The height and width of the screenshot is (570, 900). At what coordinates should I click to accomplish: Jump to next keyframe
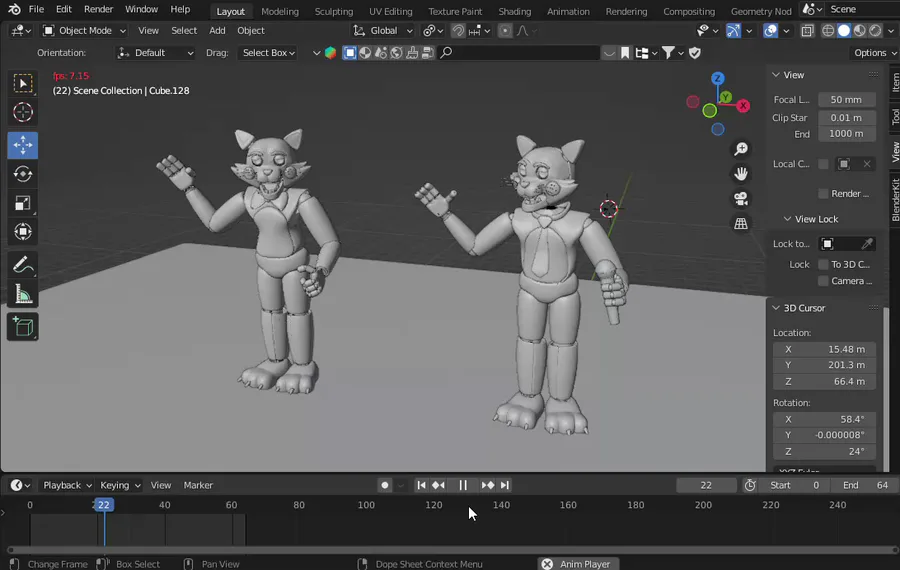coord(487,485)
